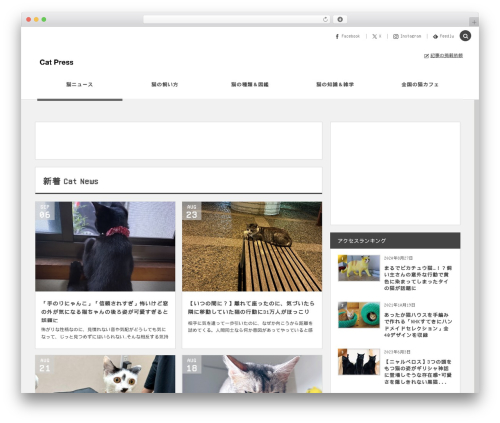500x423 pixels.
Task: Open the 「手のりにゃんこ」 article headline
Action: tap(105, 312)
